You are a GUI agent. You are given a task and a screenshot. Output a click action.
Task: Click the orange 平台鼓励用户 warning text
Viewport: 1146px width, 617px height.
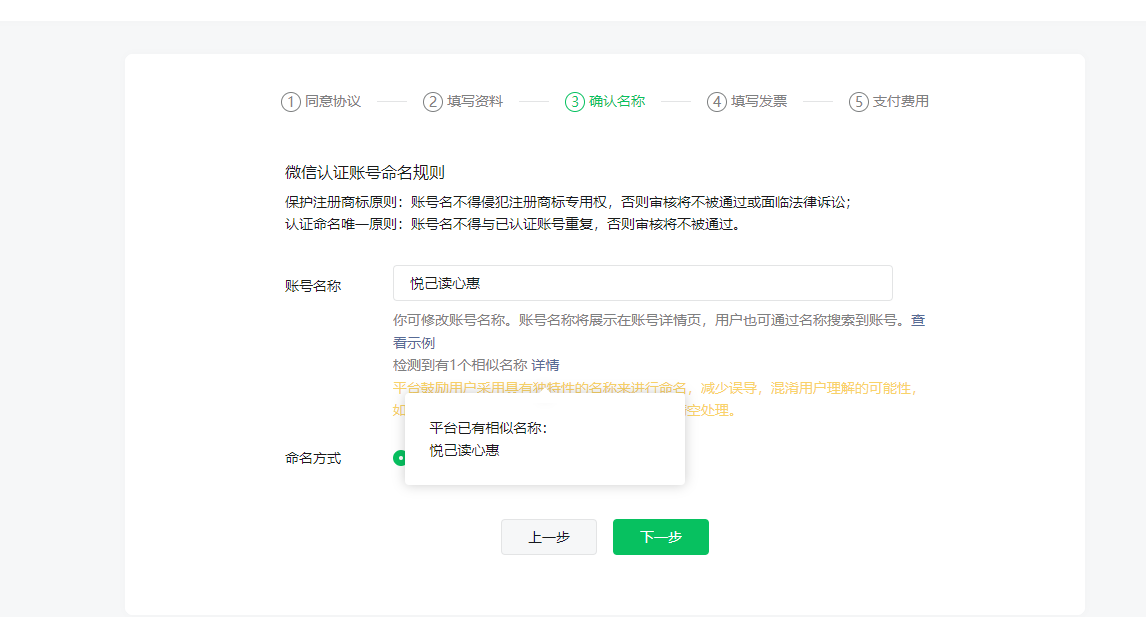coord(655,398)
